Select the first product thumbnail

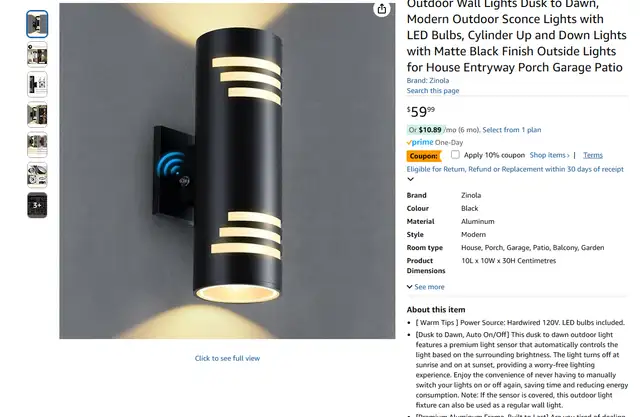click(37, 24)
